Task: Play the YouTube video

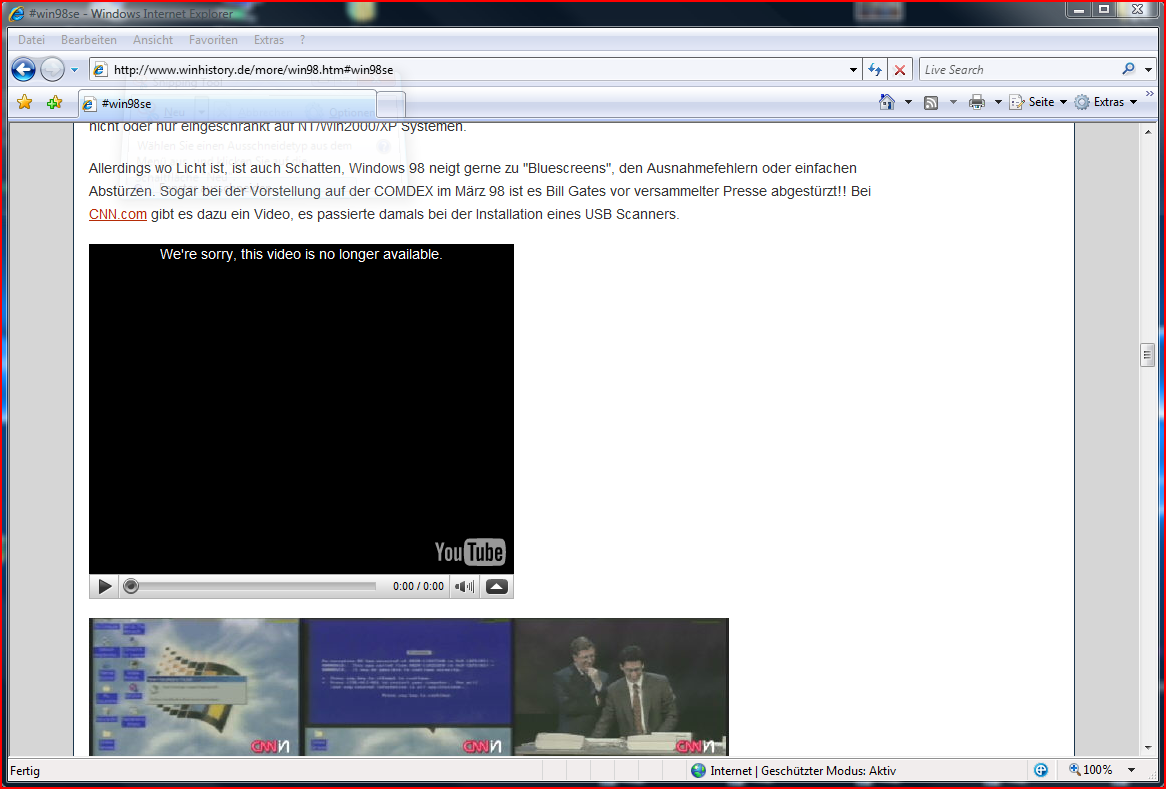Action: tap(105, 586)
